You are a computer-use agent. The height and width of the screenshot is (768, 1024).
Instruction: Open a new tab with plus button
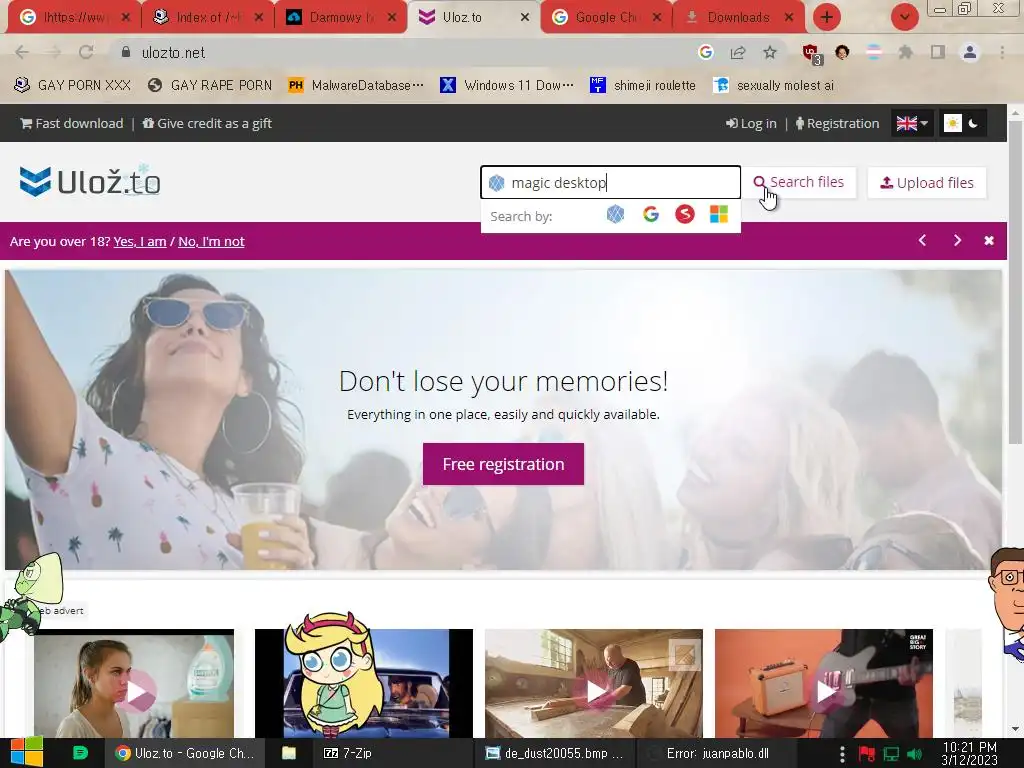(826, 17)
